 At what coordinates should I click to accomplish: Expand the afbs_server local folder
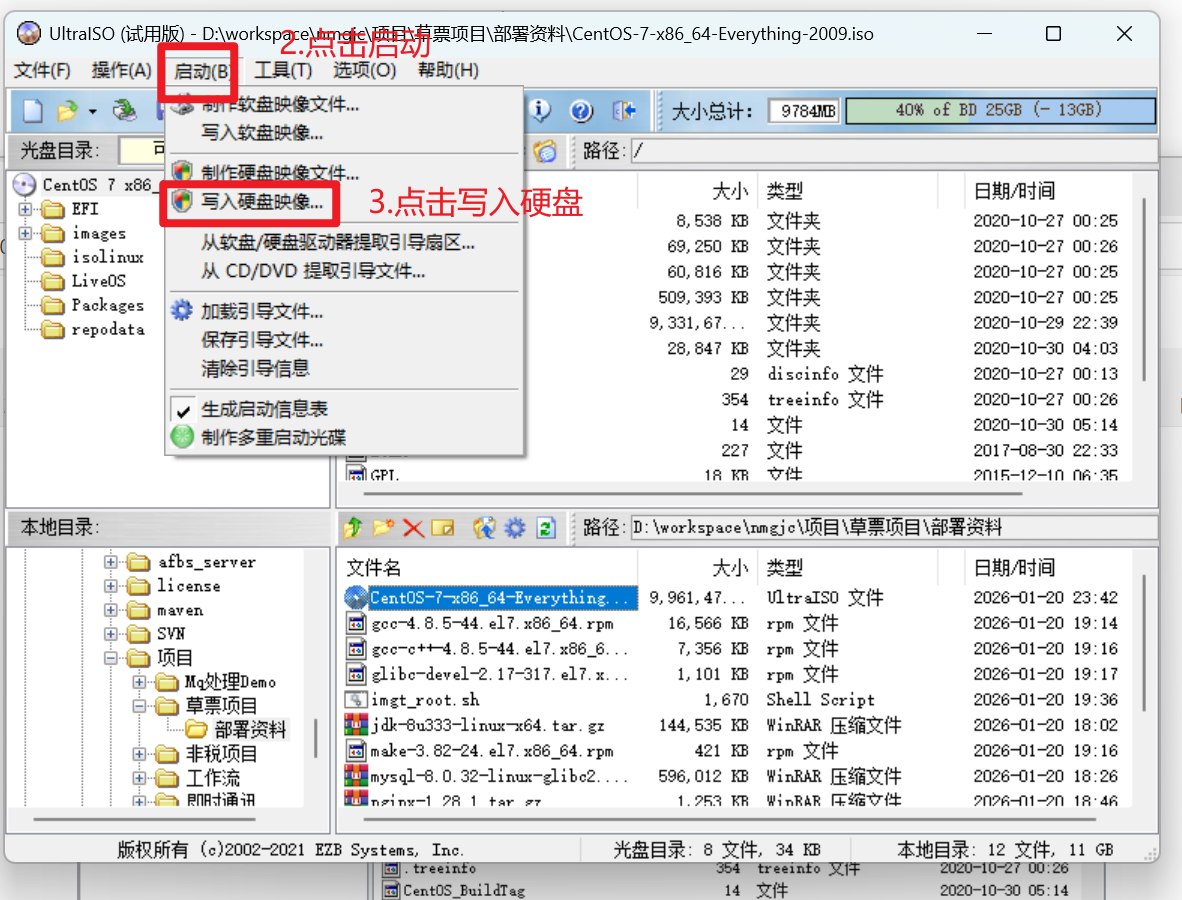111,562
